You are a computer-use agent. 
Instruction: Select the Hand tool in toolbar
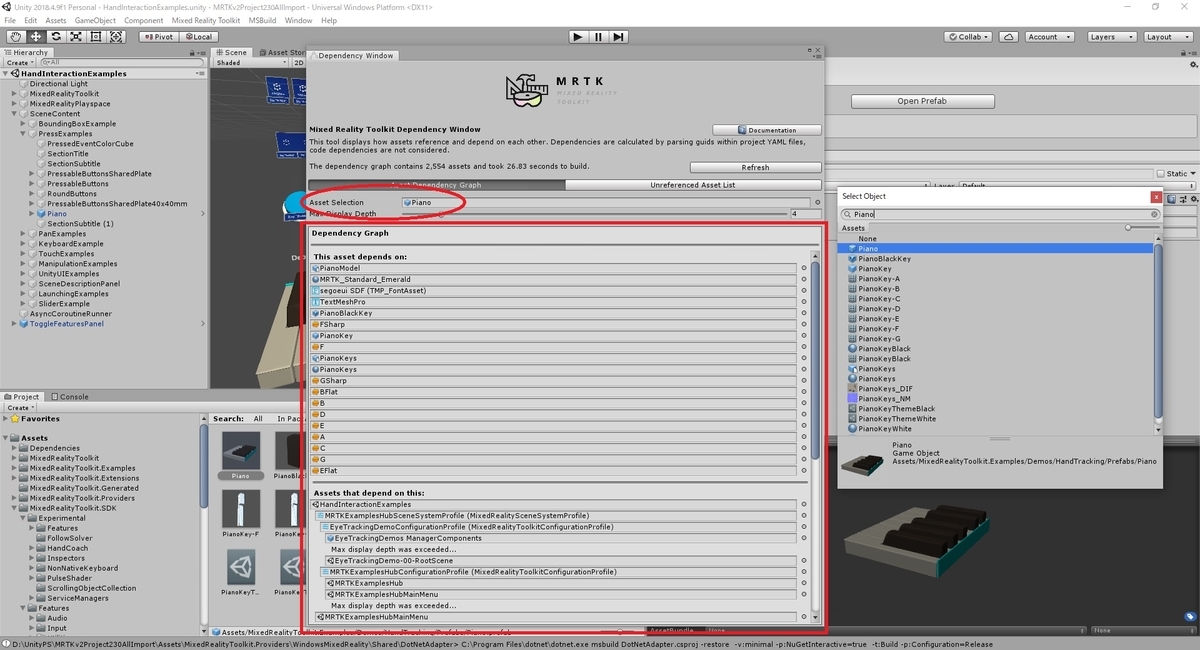tap(15, 37)
